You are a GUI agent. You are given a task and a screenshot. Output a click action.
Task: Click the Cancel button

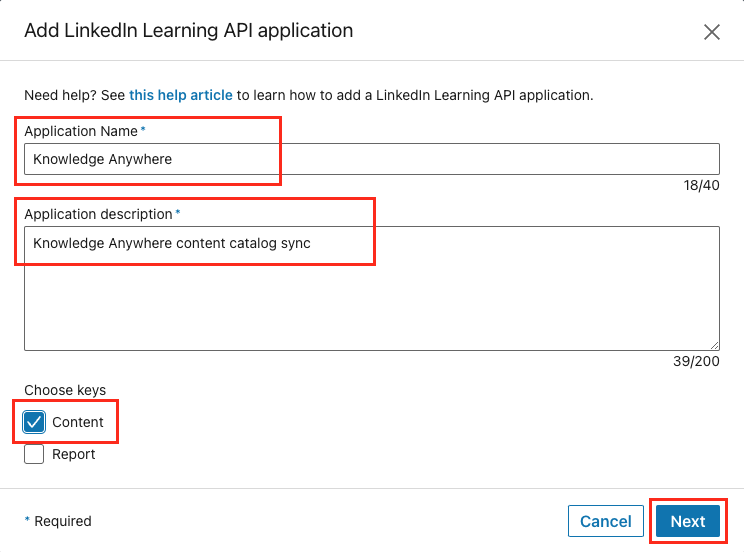[605, 521]
